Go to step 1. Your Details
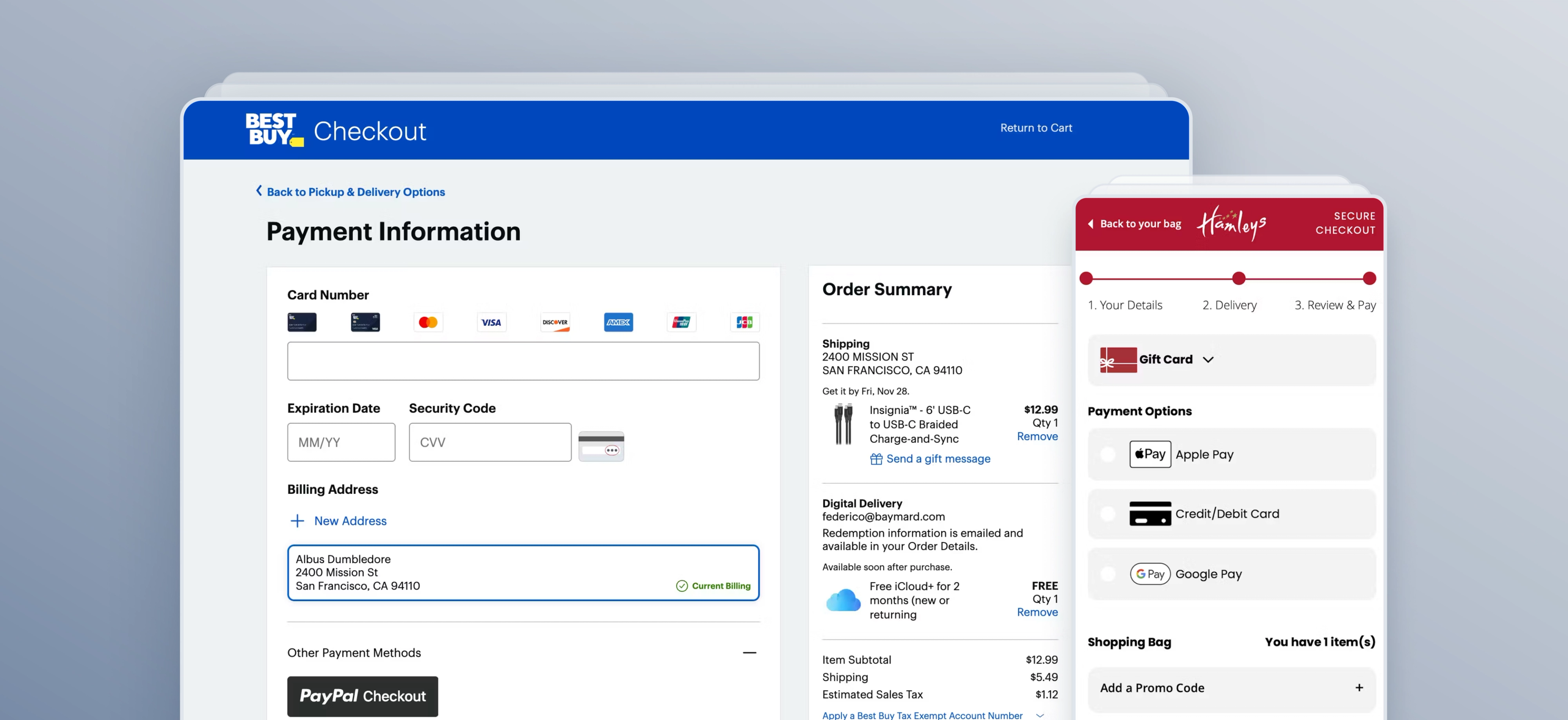Viewport: 1568px width, 720px height. click(x=1125, y=305)
